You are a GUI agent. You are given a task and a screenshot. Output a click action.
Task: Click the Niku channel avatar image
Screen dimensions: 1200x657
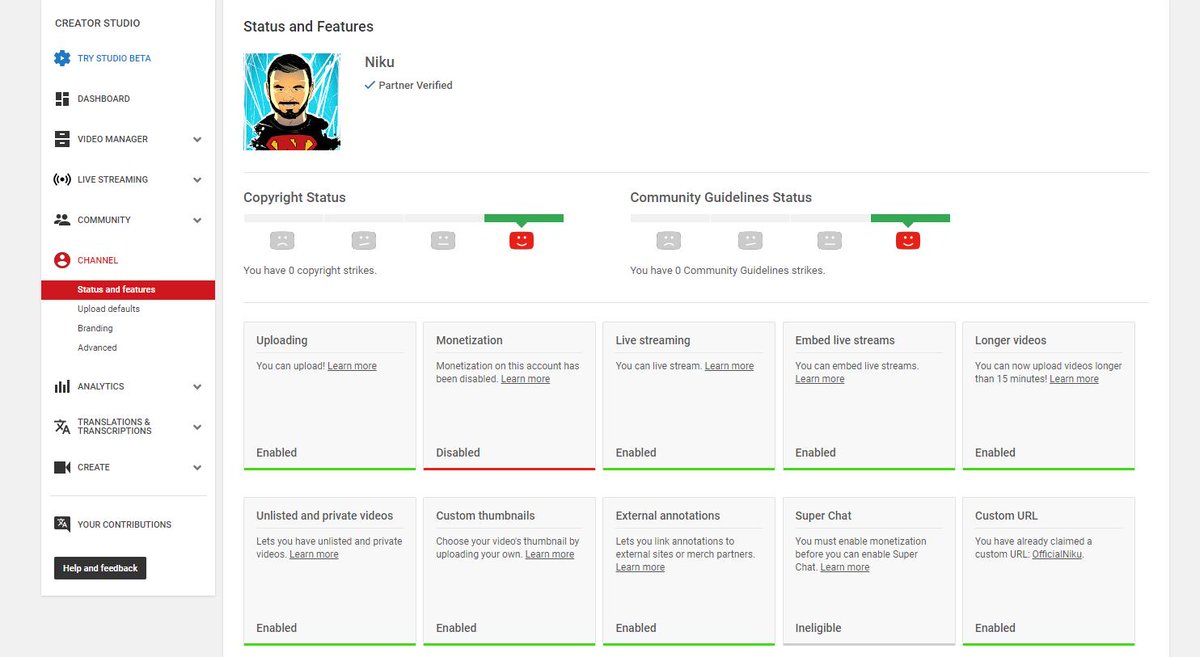pyautogui.click(x=292, y=102)
